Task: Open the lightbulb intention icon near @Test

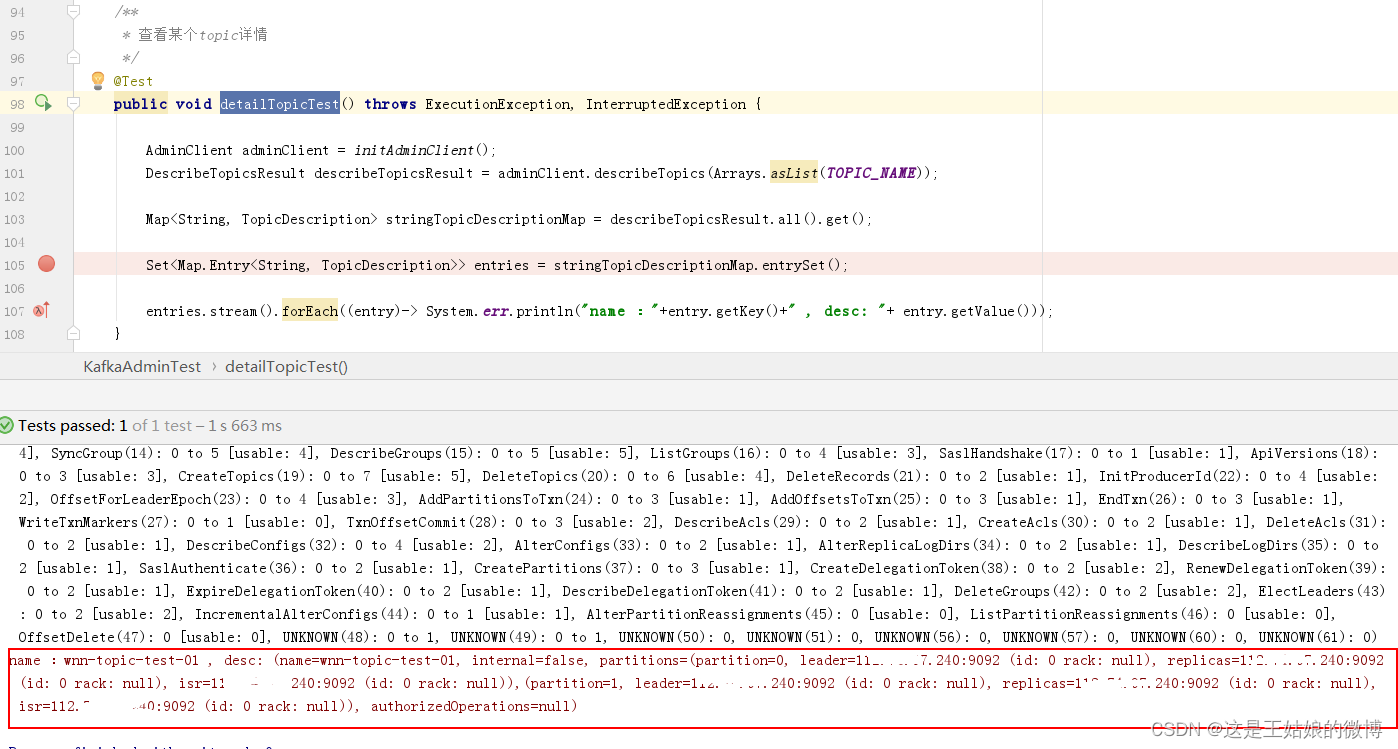Action: [x=97, y=80]
